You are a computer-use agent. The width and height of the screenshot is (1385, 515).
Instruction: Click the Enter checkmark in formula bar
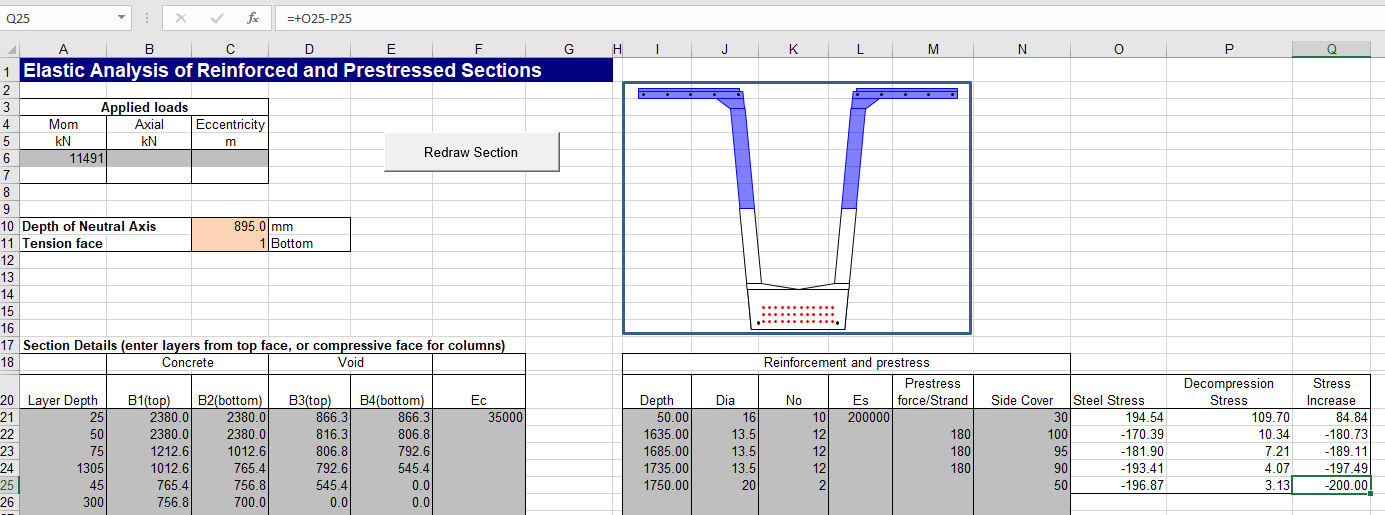coord(217,18)
